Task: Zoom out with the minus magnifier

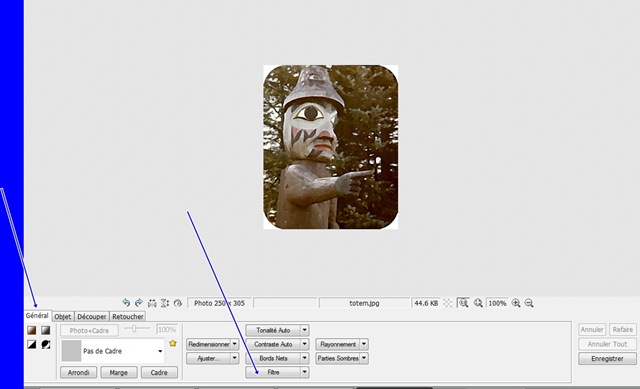Action: (x=529, y=303)
